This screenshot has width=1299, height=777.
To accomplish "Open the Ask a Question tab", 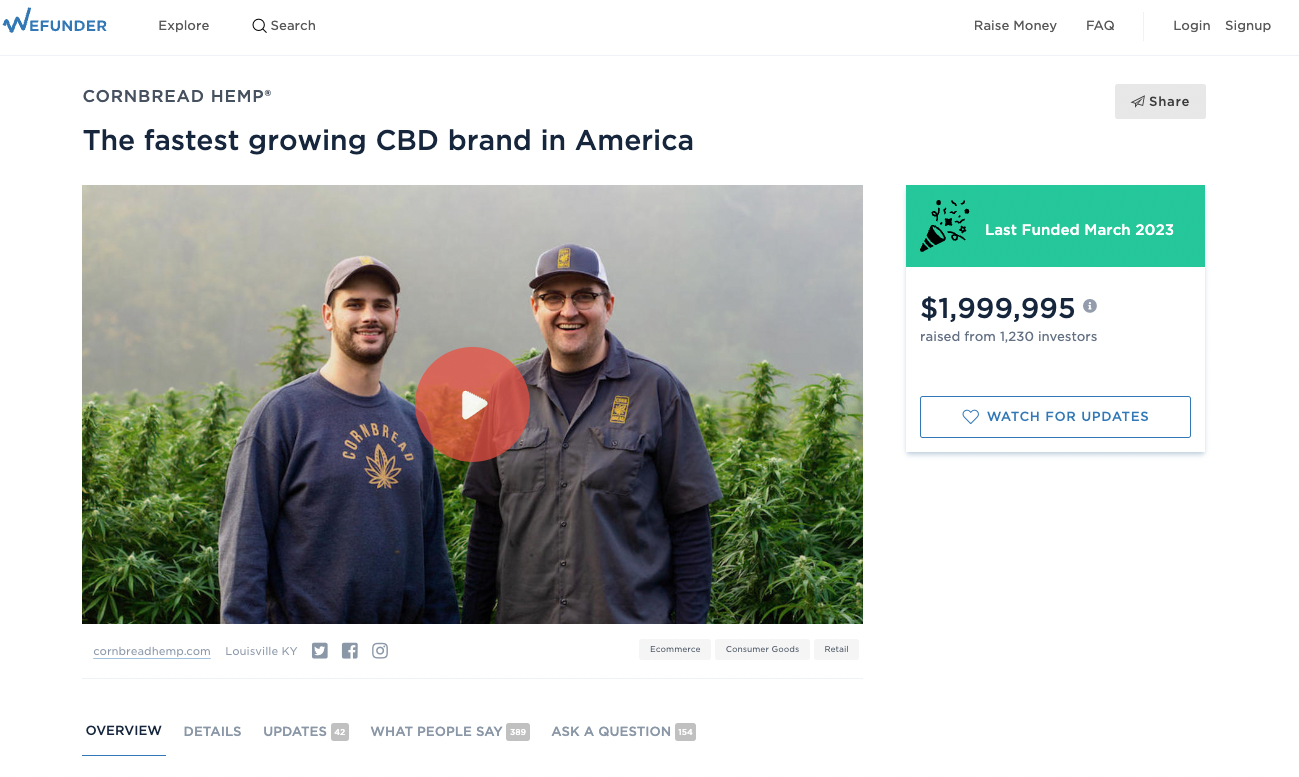I will 623,732.
